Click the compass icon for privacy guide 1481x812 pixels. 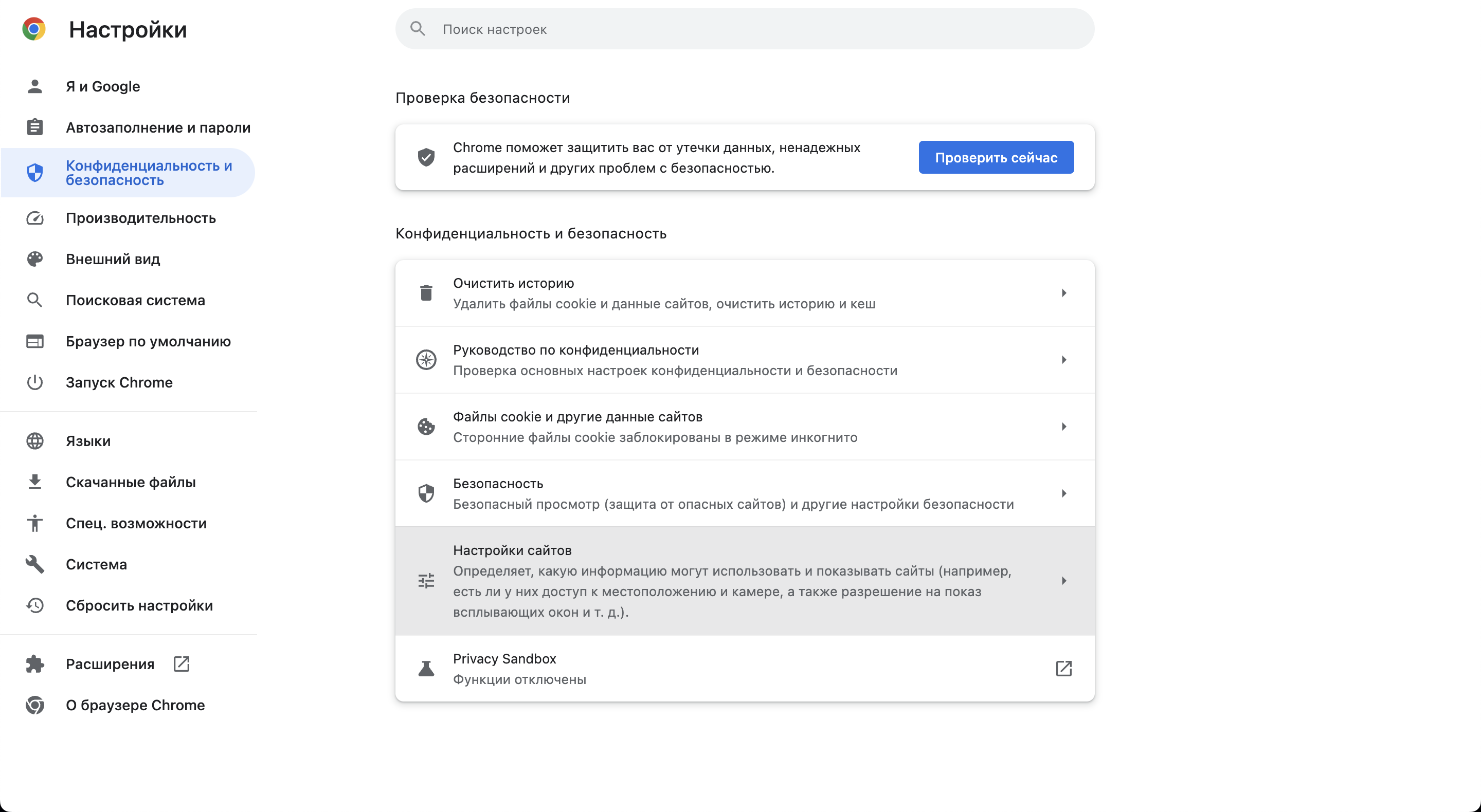tap(426, 360)
